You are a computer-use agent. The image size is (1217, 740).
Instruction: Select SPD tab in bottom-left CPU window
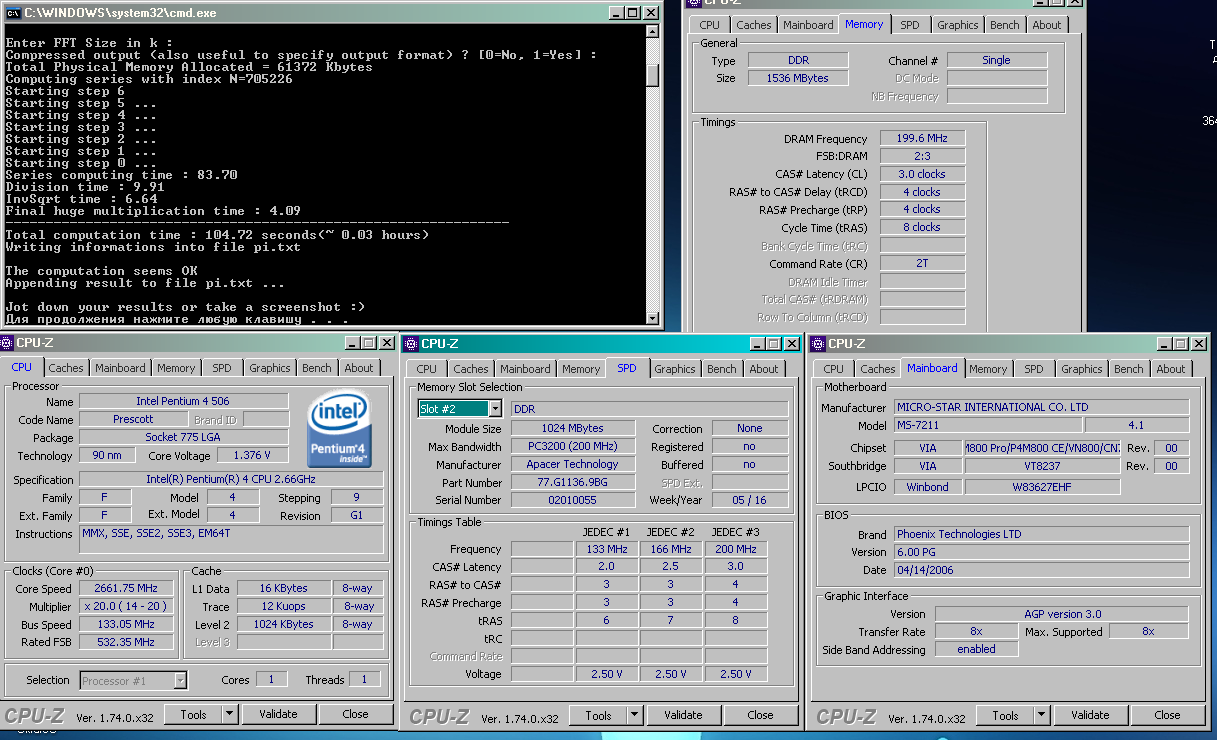pyautogui.click(x=222, y=368)
